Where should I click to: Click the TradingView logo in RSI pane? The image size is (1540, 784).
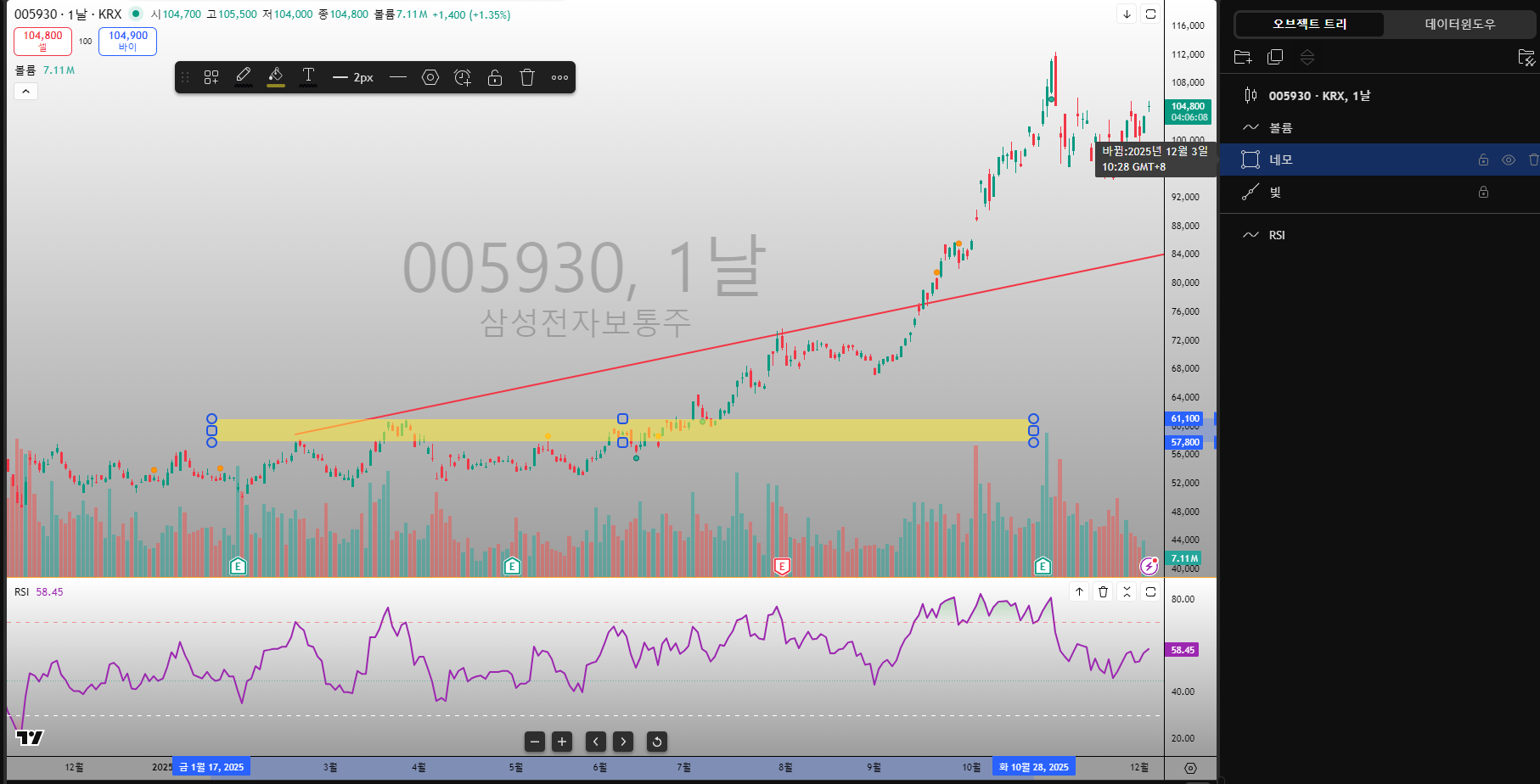[x=30, y=737]
